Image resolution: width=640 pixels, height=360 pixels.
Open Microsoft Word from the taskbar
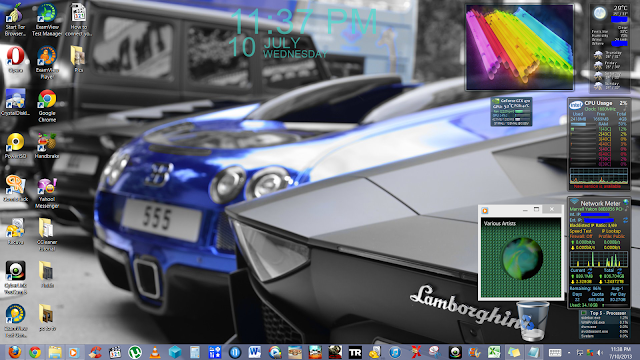255,352
